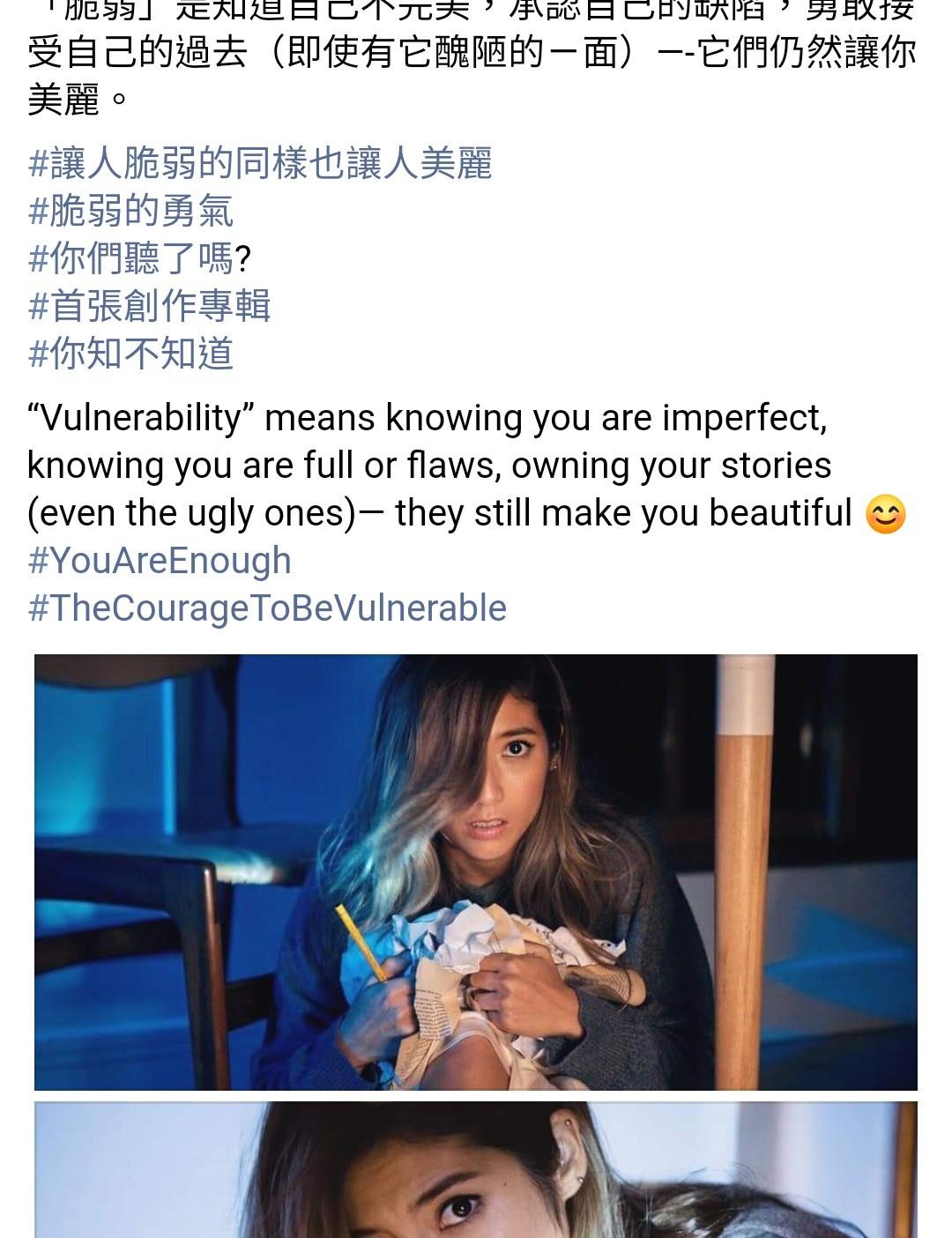Tap the text line "(even the ugly ones)"
The width and height of the screenshot is (952, 1238).
click(x=191, y=513)
